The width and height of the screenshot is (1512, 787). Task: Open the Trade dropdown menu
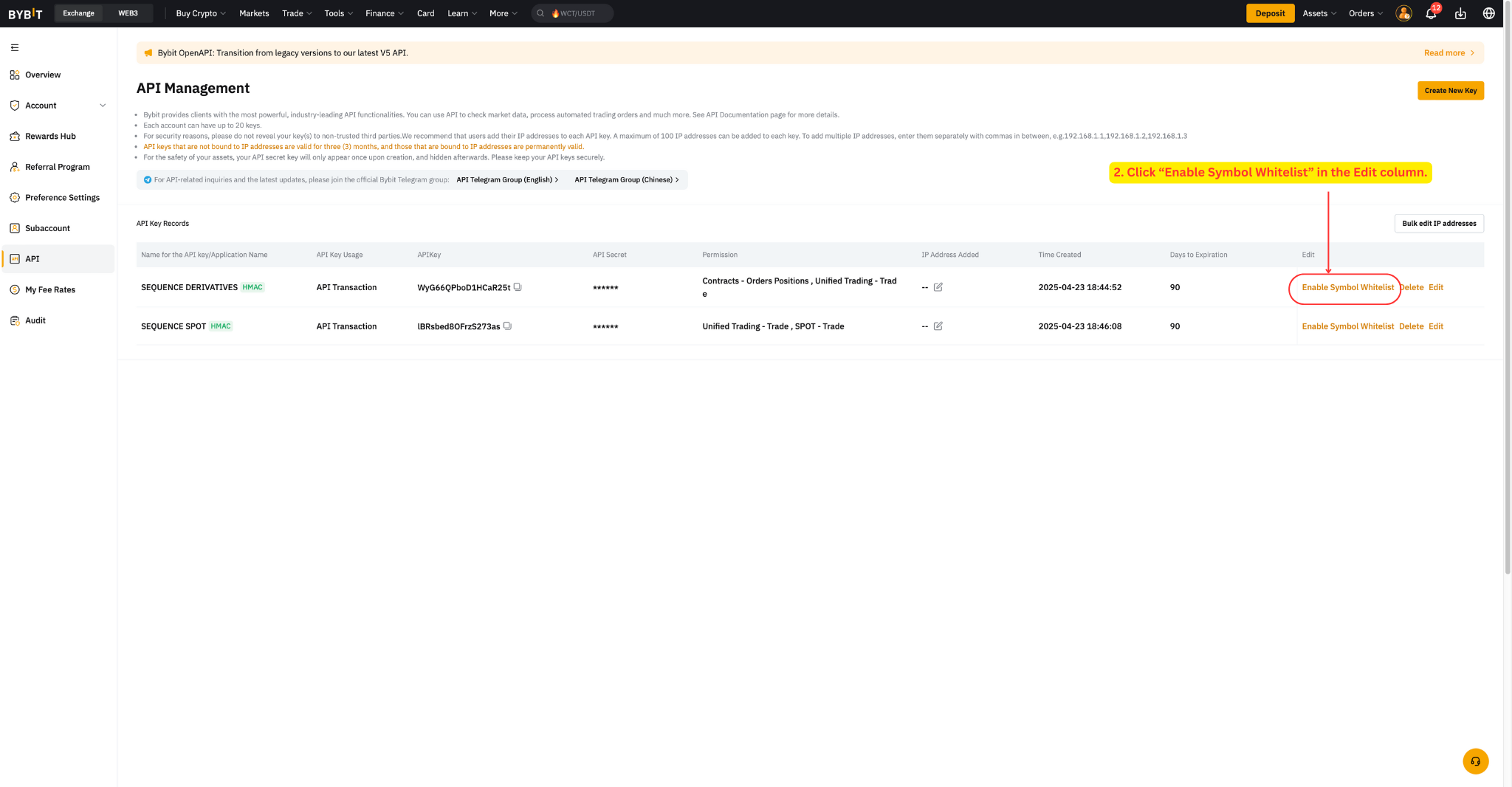(x=297, y=13)
